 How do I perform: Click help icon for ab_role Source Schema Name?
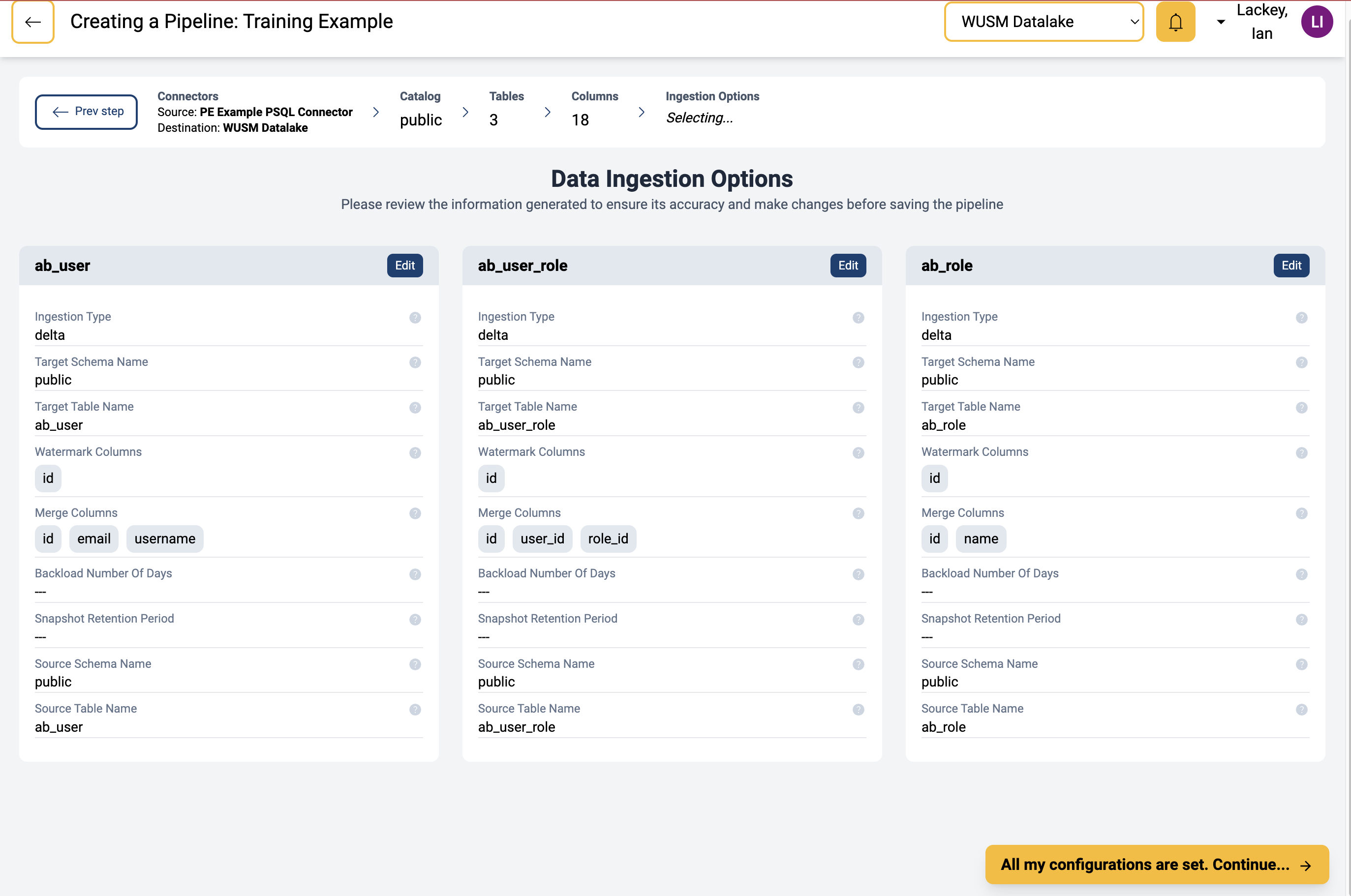point(1302,664)
